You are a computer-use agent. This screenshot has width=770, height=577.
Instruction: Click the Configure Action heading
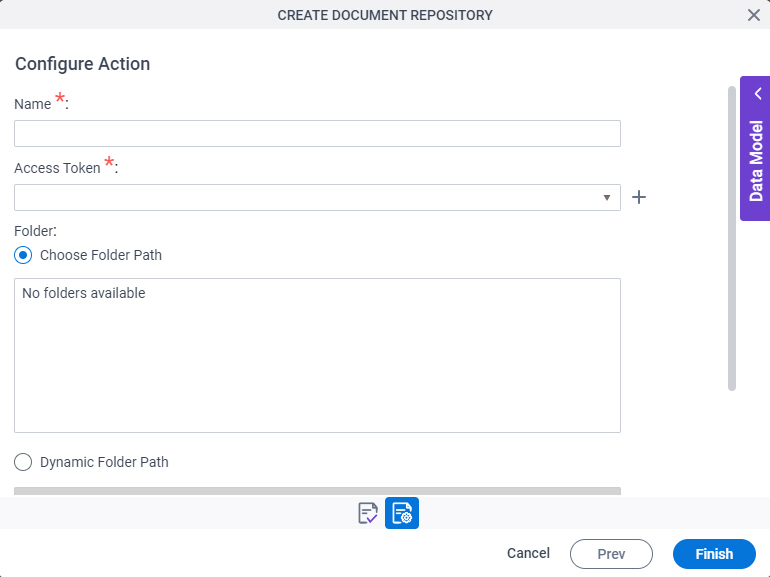pyautogui.click(x=82, y=64)
